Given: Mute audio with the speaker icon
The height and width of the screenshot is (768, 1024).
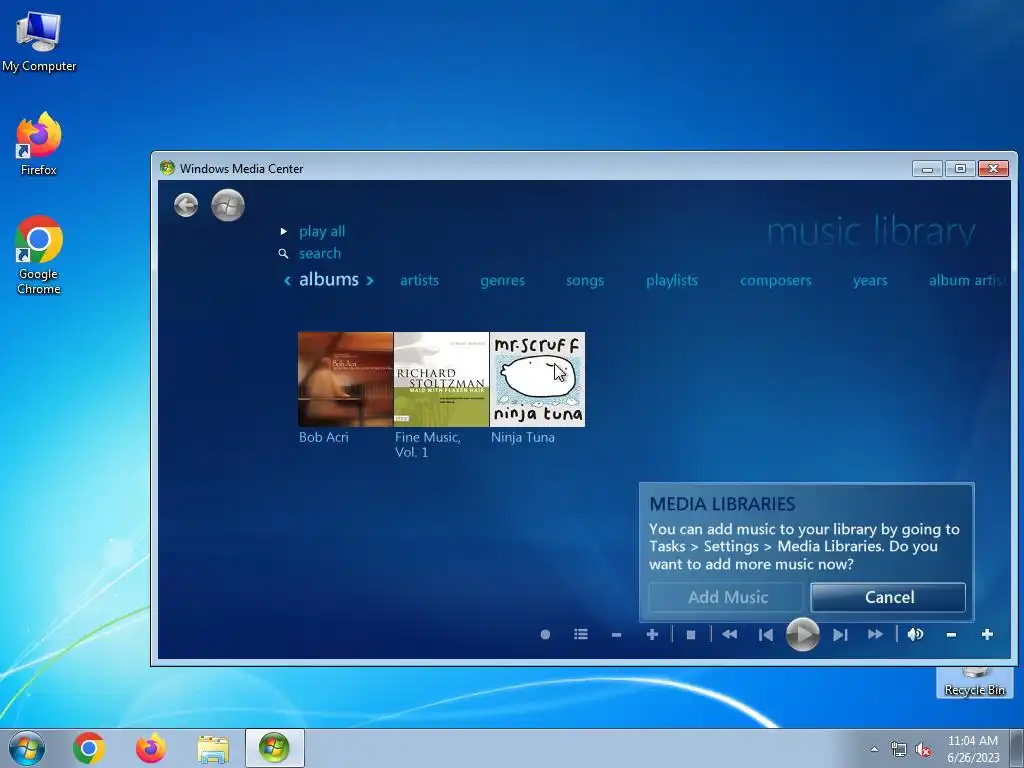Looking at the screenshot, I should 916,634.
